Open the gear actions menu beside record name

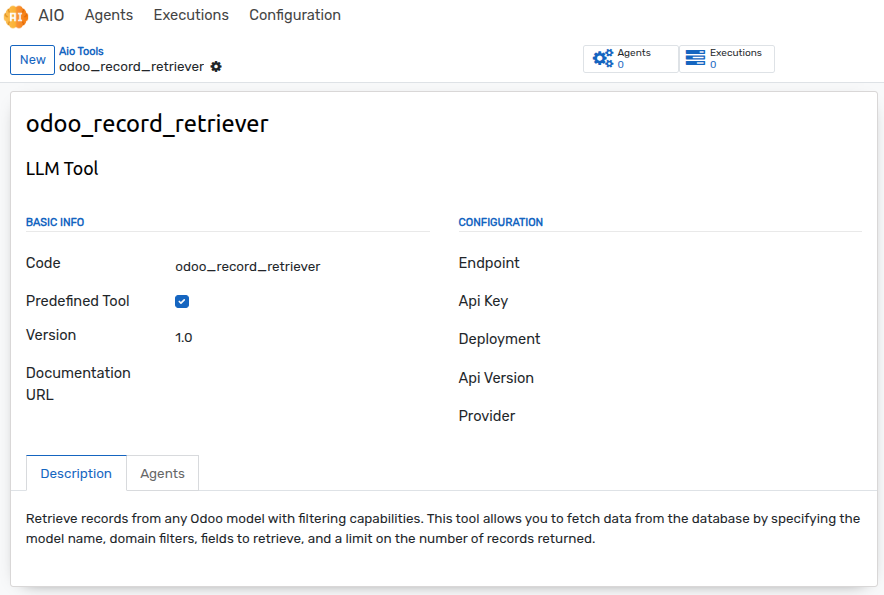(x=216, y=67)
